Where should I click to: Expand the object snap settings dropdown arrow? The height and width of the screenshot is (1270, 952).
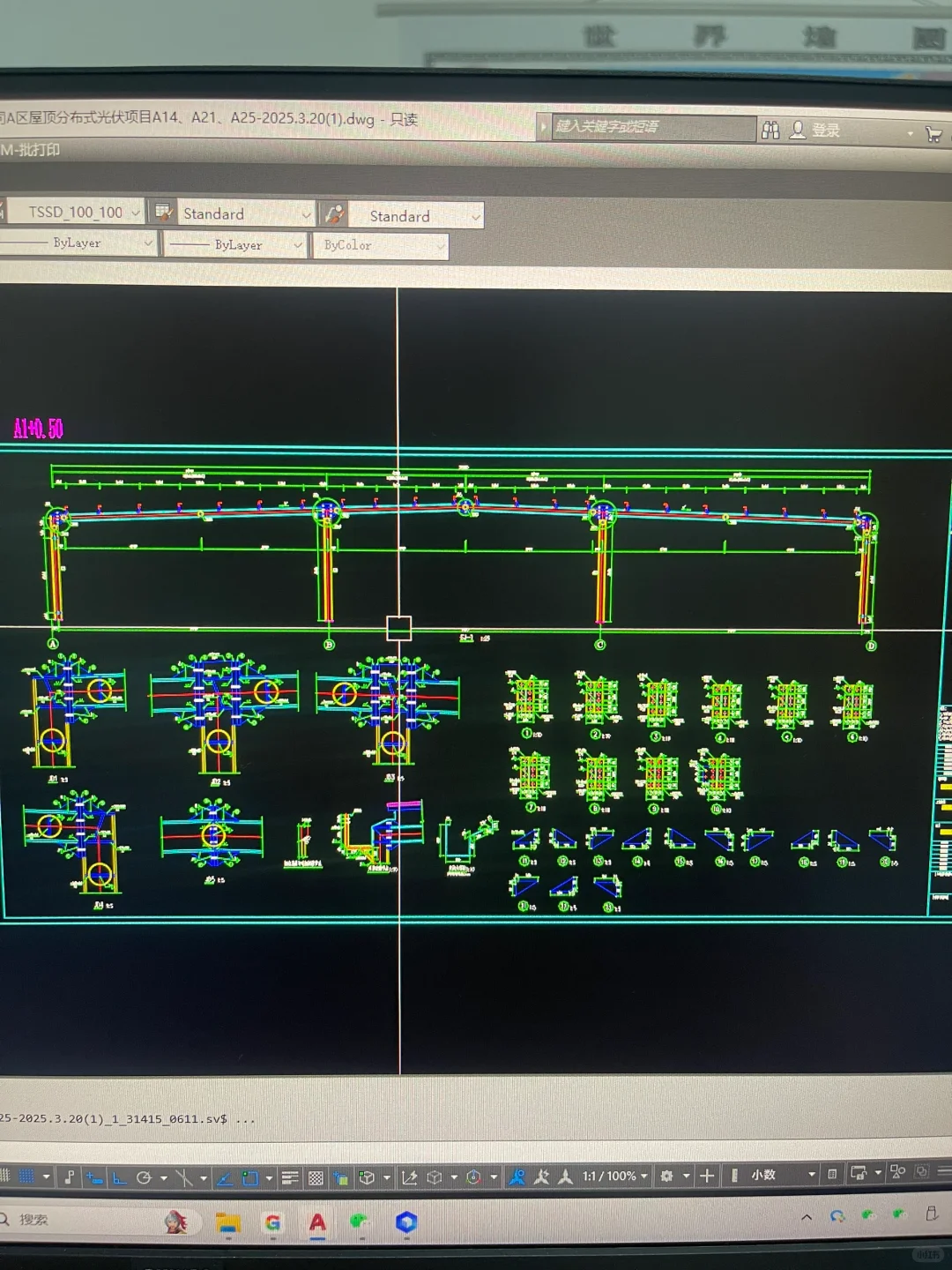(x=269, y=1177)
